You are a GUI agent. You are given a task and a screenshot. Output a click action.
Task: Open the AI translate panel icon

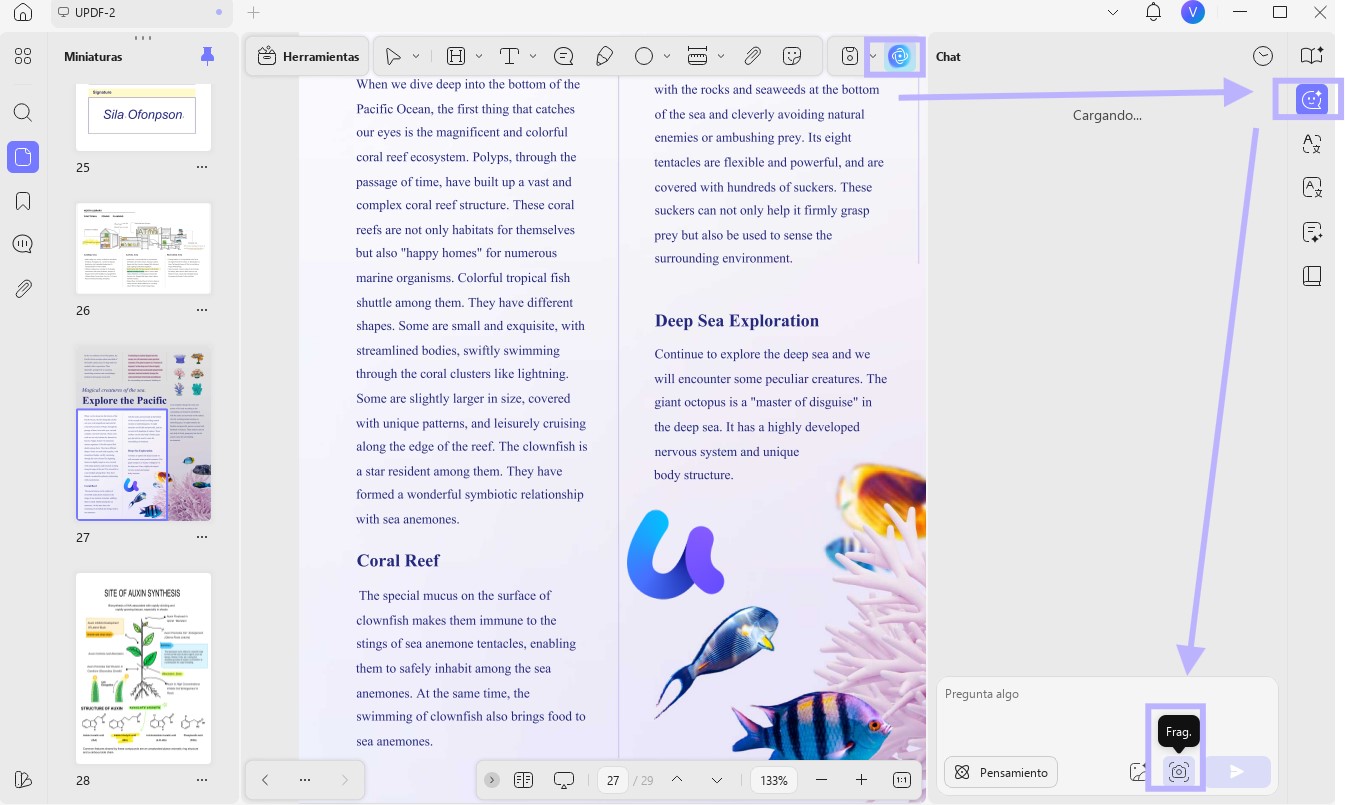click(1312, 144)
